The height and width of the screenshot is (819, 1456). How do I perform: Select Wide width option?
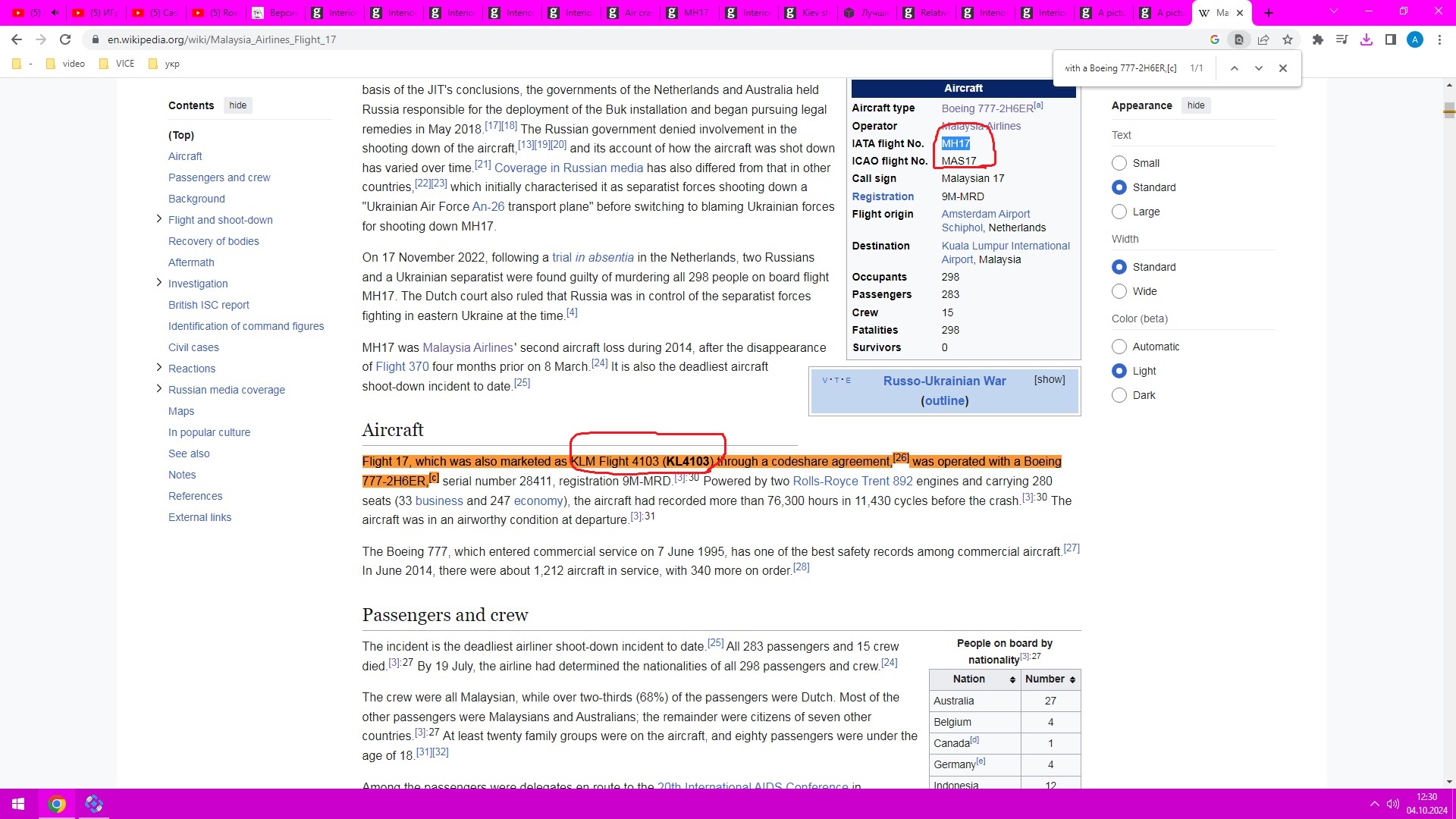1119,291
